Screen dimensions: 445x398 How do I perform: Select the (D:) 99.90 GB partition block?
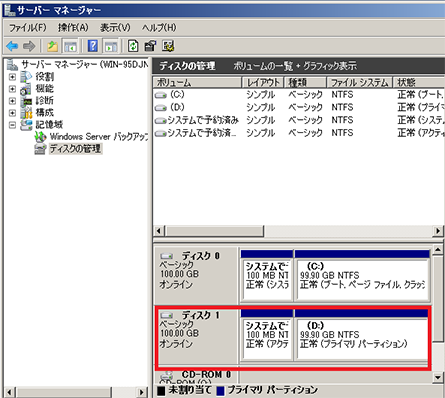tap(362, 335)
